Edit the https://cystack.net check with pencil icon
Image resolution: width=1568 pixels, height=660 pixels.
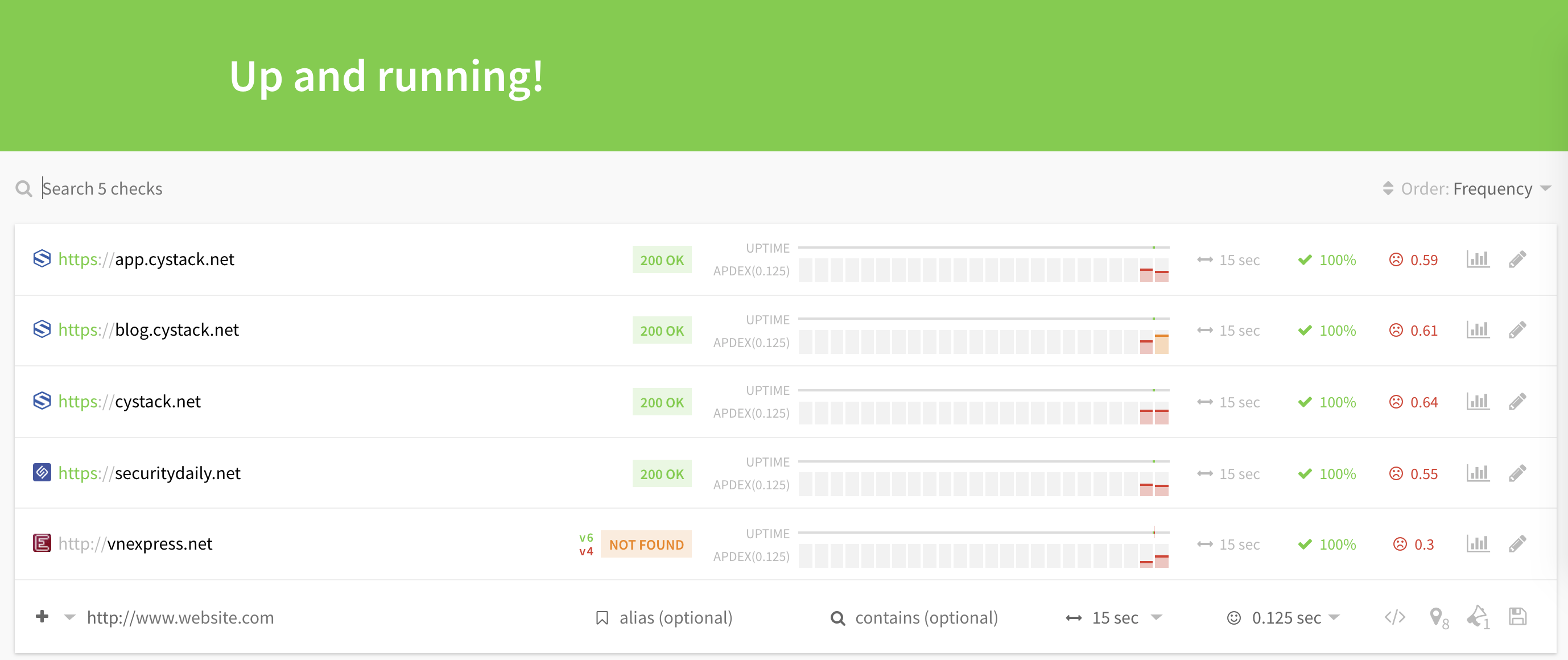(x=1517, y=402)
